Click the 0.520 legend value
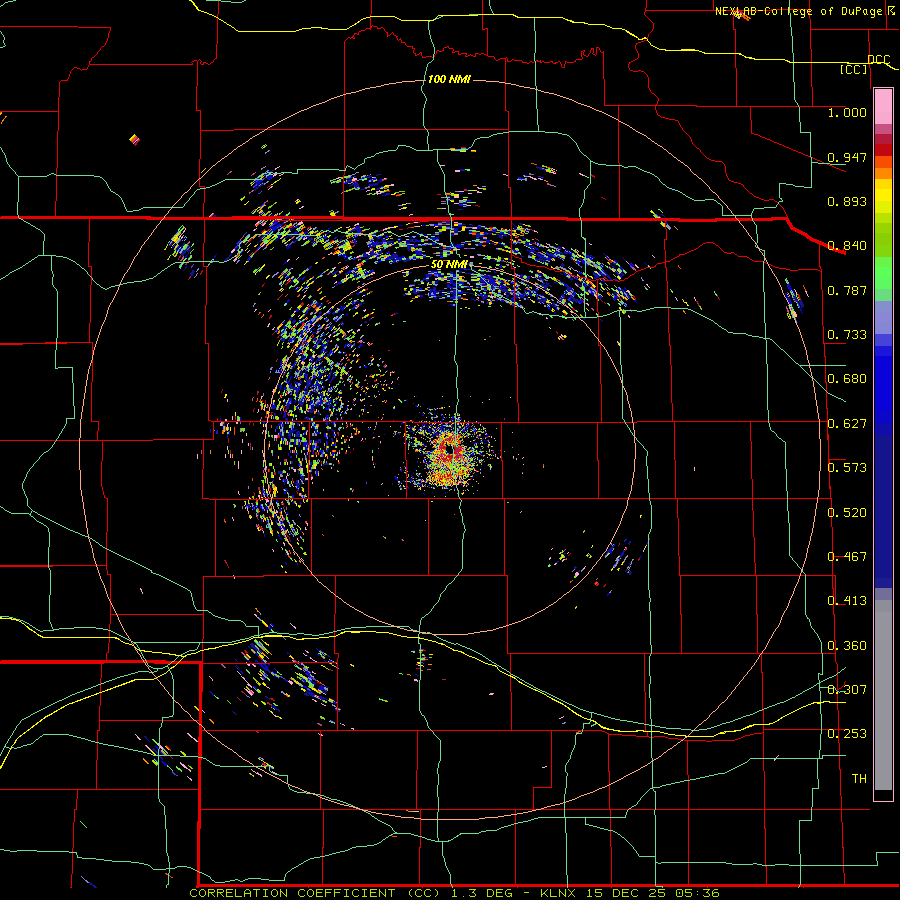This screenshot has height=900, width=900. coord(847,513)
